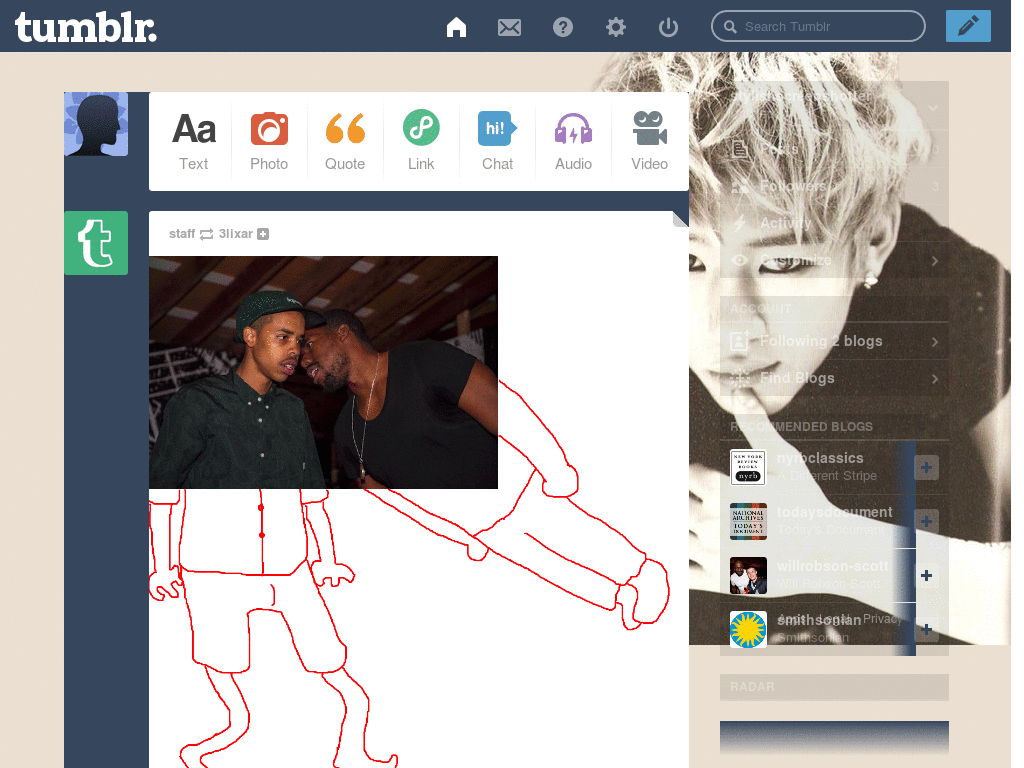Viewport: 1024px width, 768px height.
Task: Open the inbox envelope icon
Action: (x=509, y=27)
